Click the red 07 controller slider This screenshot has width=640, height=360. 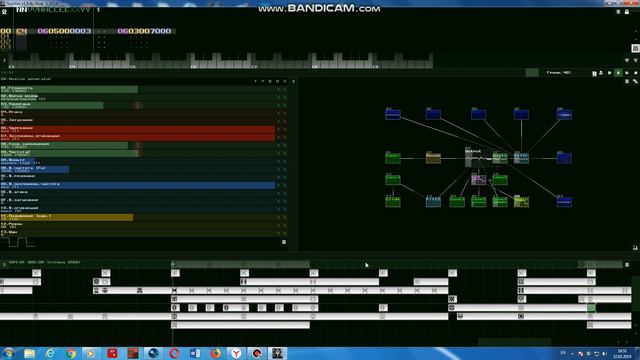pos(138,138)
